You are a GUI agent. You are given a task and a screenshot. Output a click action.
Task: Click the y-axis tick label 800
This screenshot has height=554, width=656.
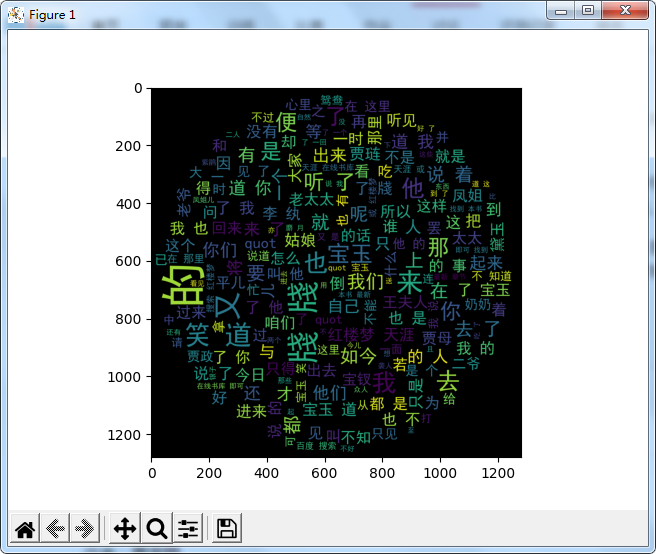128,319
